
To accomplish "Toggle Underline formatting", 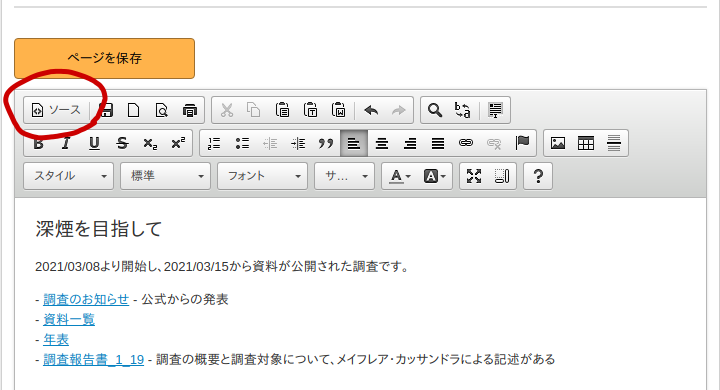I will pyautogui.click(x=94, y=143).
